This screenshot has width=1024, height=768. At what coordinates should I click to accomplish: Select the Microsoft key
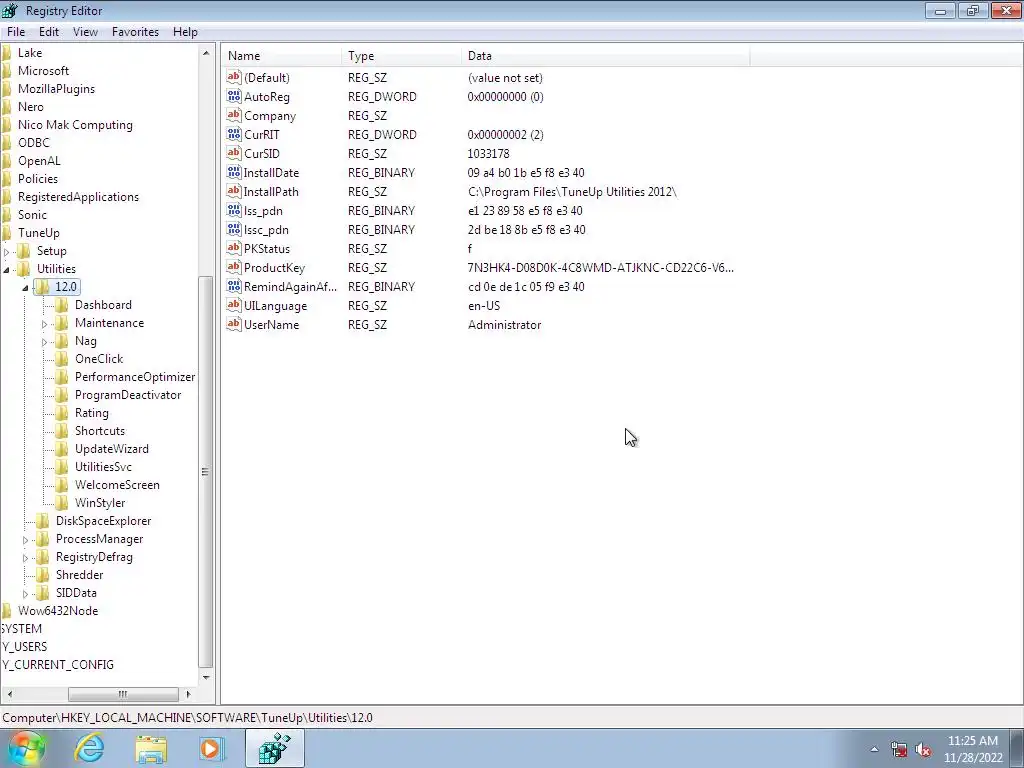click(43, 71)
